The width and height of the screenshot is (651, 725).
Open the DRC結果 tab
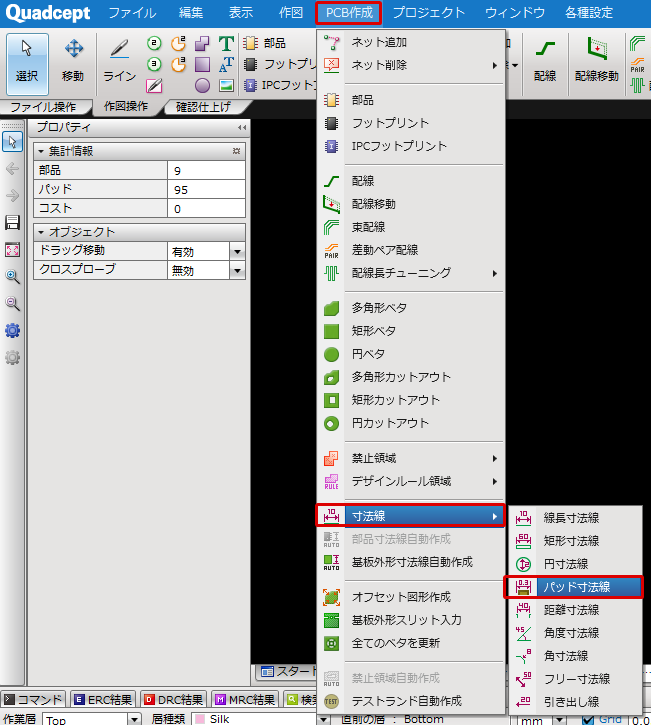pos(174,700)
